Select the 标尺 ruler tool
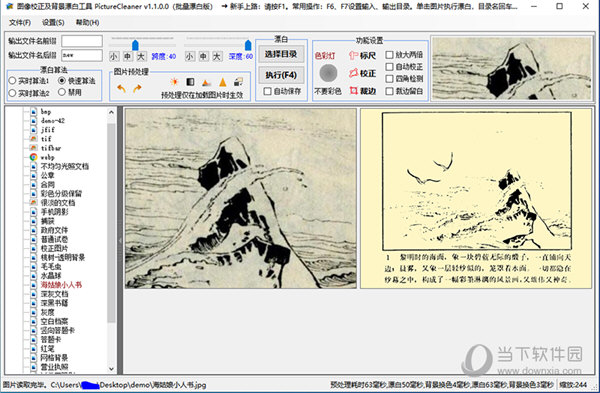The image size is (600, 393). [362, 55]
